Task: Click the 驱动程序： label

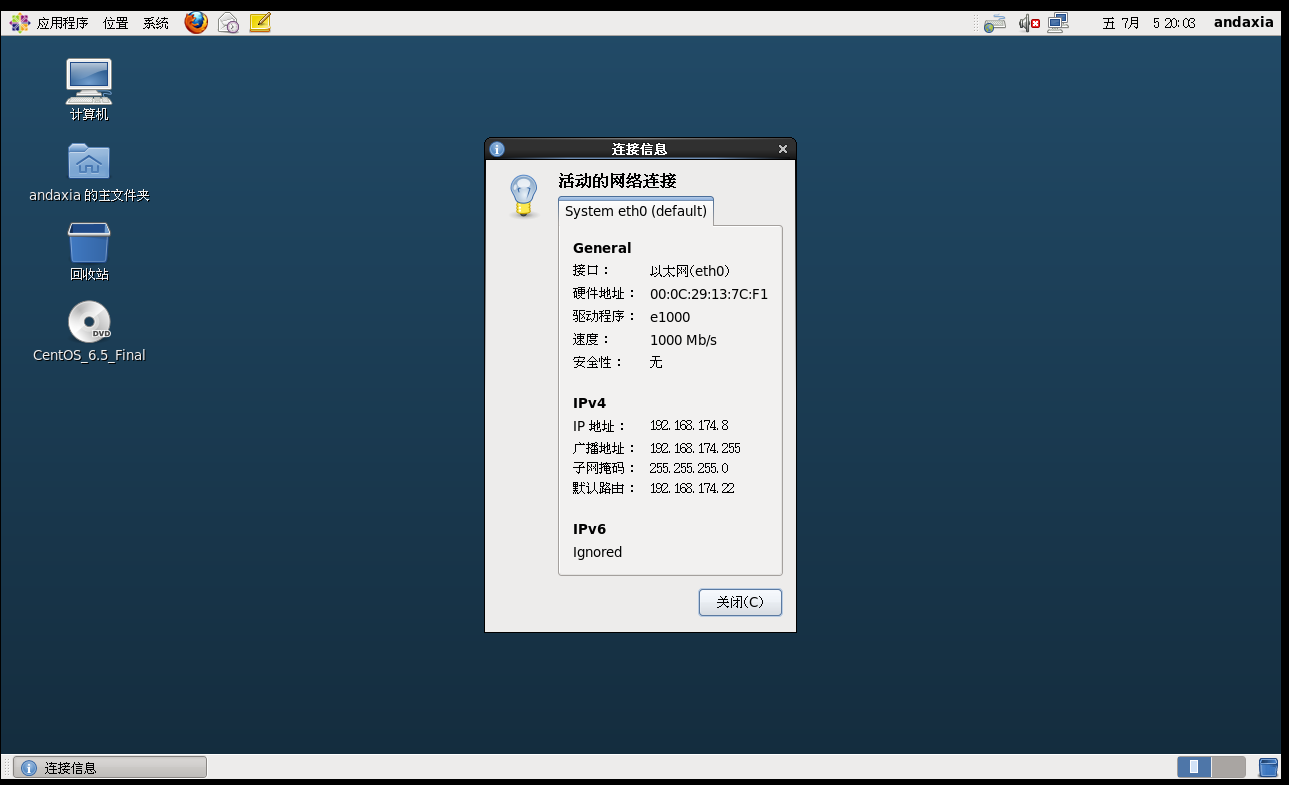Action: click(x=605, y=317)
